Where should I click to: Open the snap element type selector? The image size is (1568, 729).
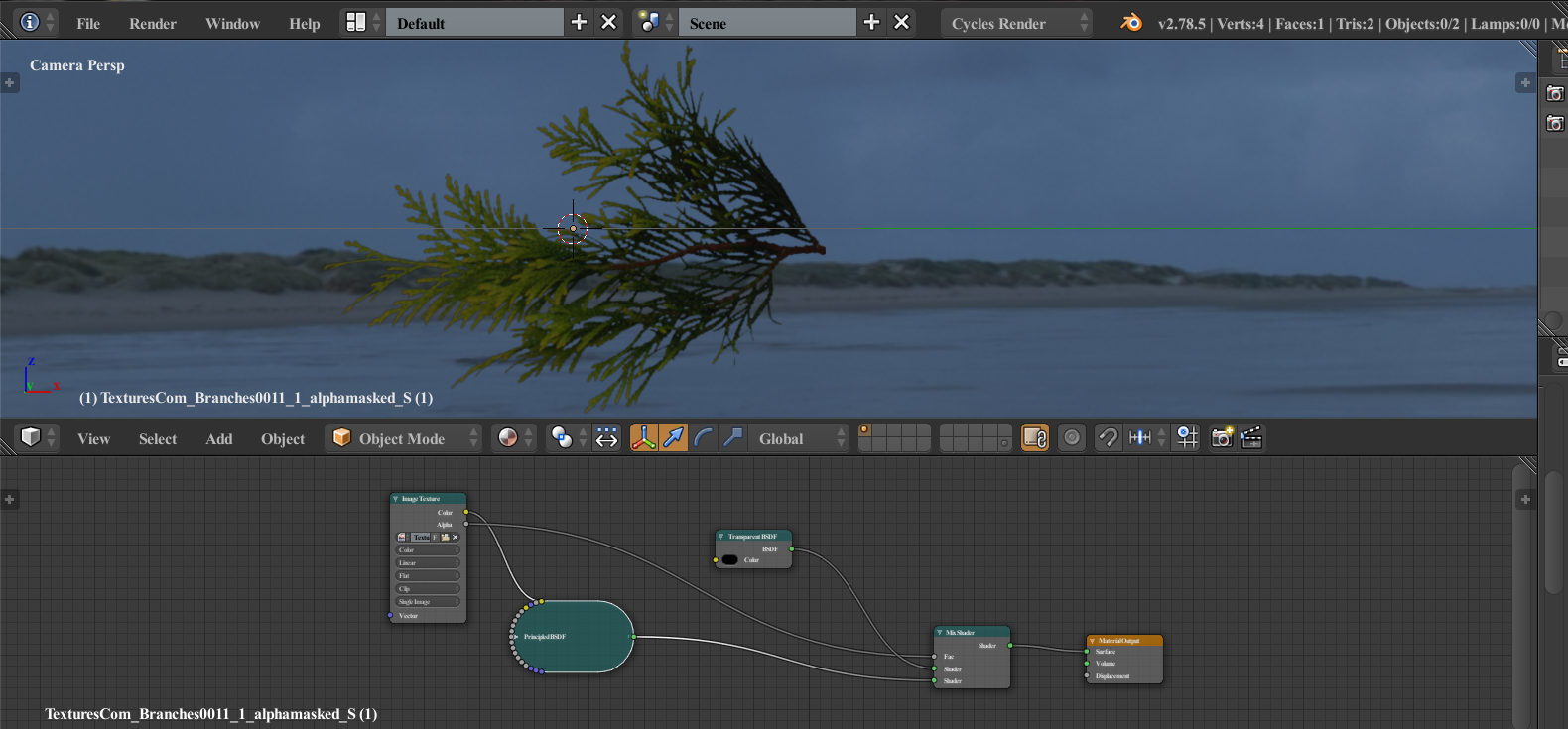[x=1145, y=437]
